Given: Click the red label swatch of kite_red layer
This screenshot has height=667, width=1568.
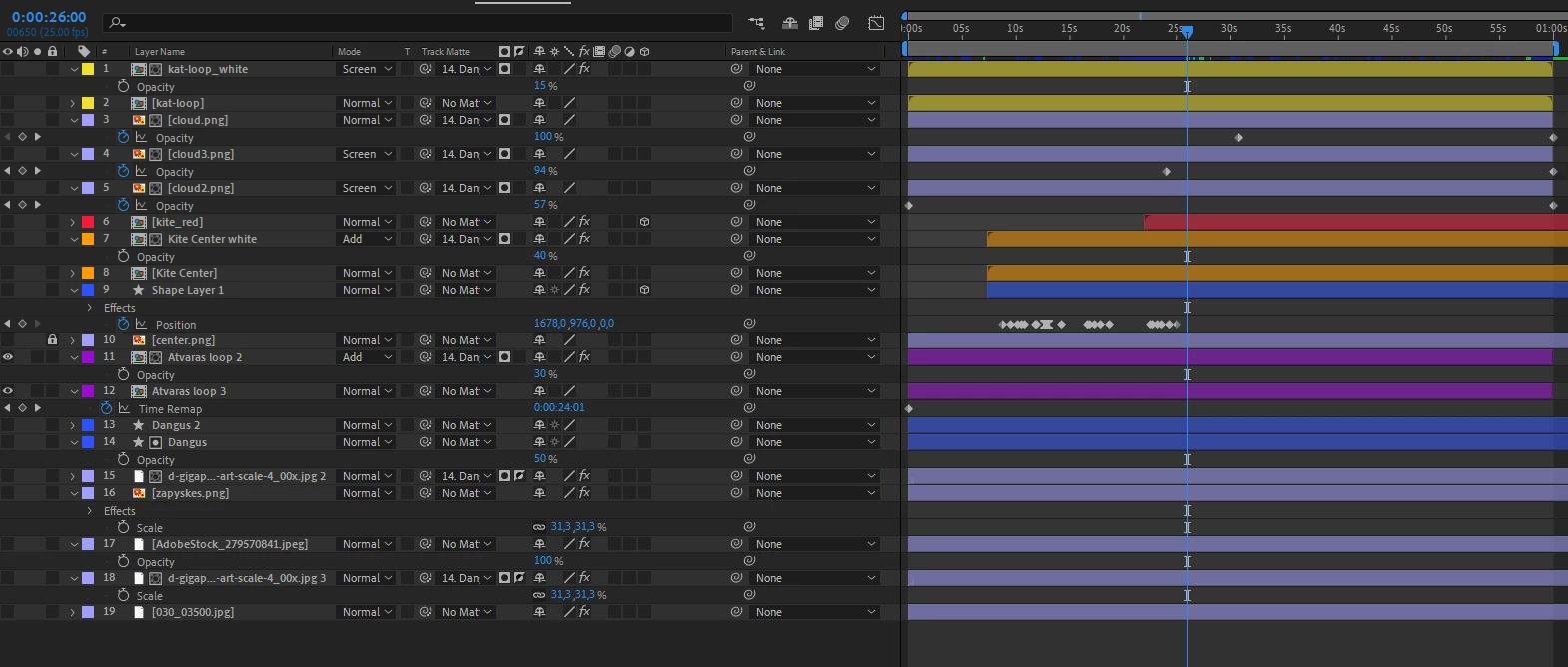Looking at the screenshot, I should pyautogui.click(x=88, y=222).
